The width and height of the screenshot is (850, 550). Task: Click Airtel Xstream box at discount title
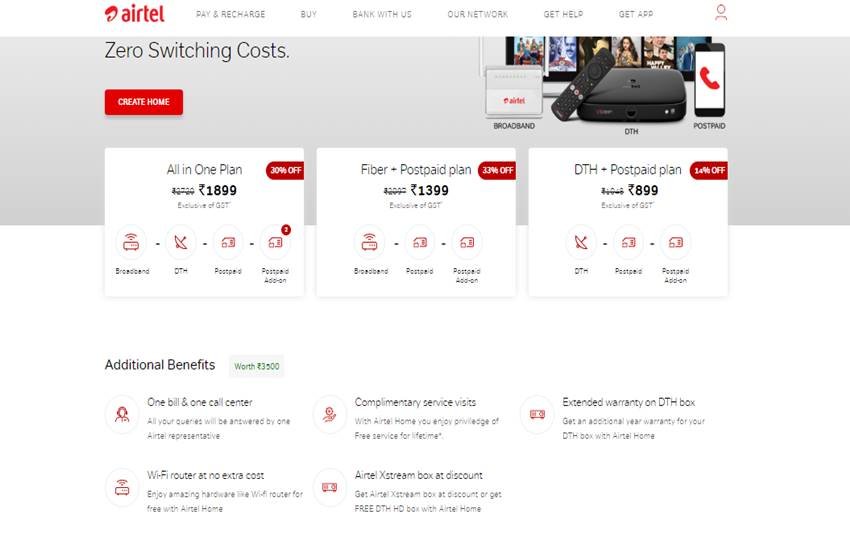tap(418, 475)
